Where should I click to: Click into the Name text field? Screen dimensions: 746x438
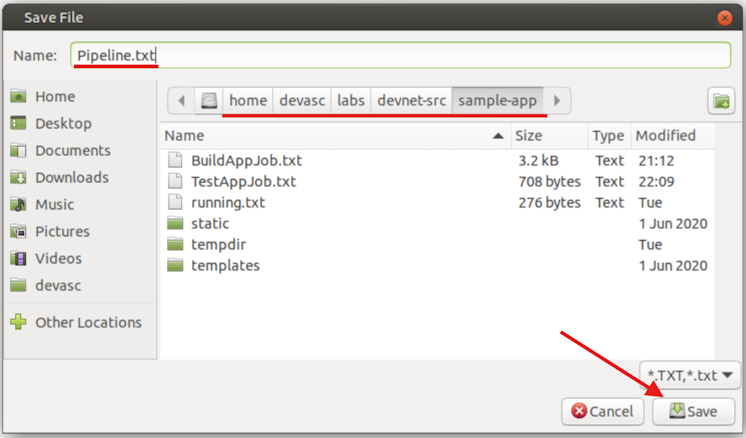point(400,55)
